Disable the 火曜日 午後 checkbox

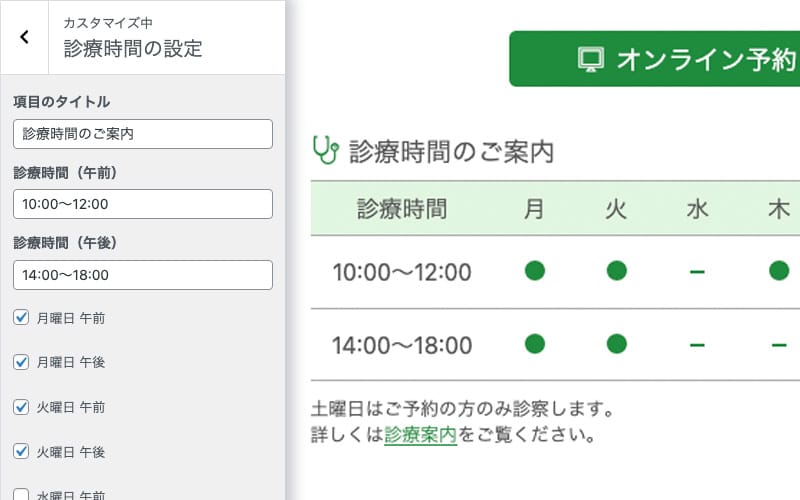21,452
